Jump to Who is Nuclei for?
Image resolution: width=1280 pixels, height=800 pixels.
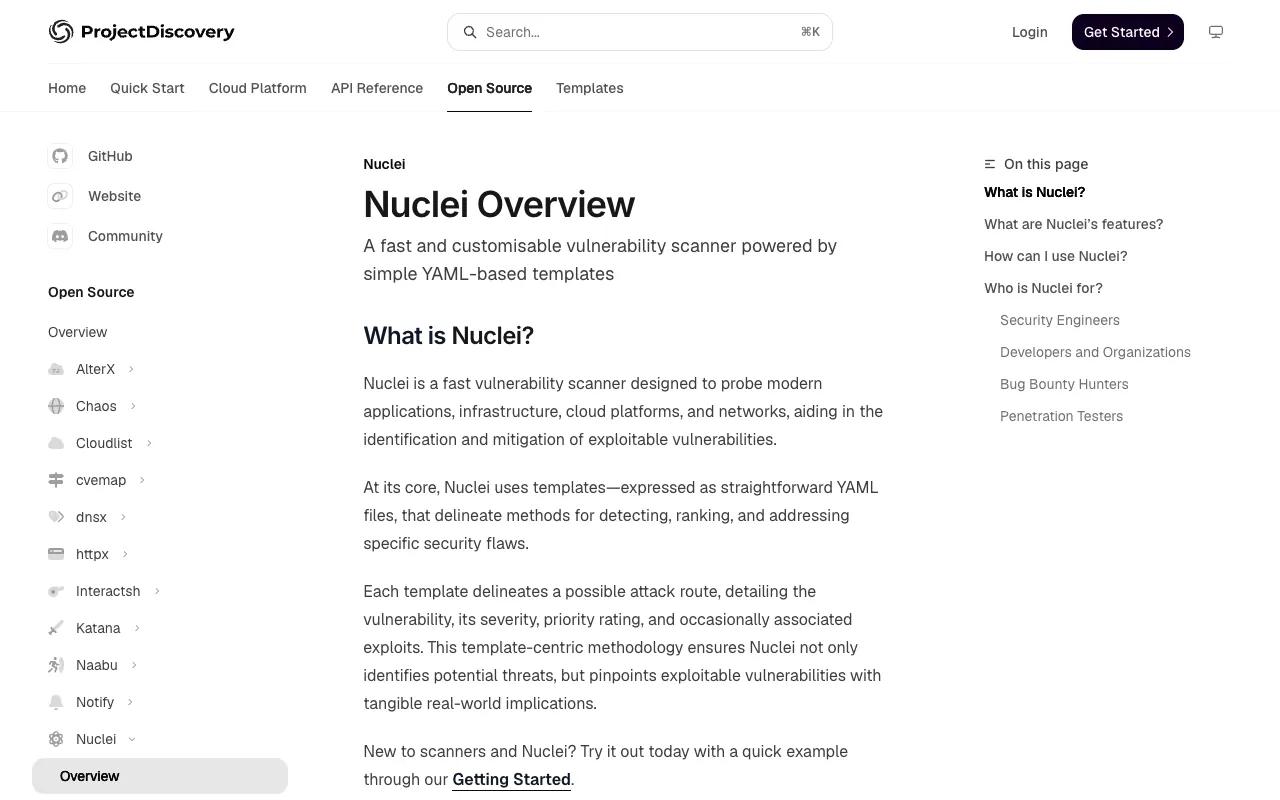point(1043,288)
